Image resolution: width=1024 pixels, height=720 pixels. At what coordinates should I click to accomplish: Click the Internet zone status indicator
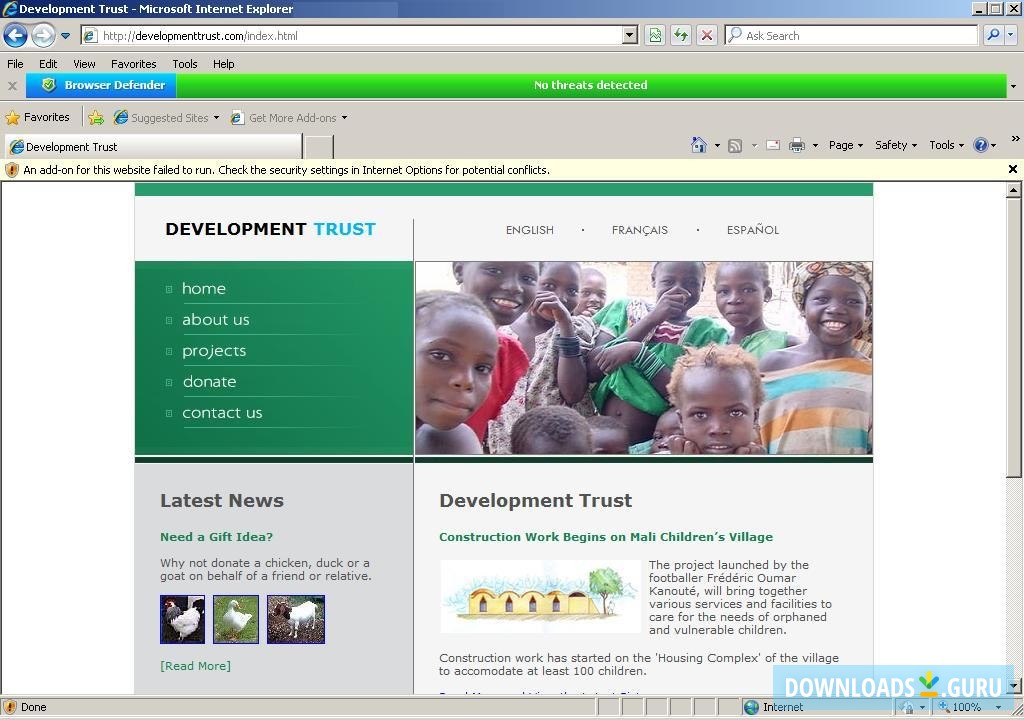774,707
